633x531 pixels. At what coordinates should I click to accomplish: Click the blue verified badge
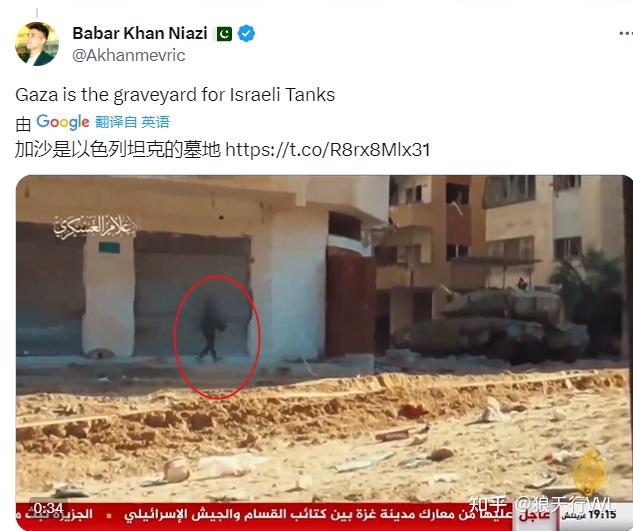[246, 34]
